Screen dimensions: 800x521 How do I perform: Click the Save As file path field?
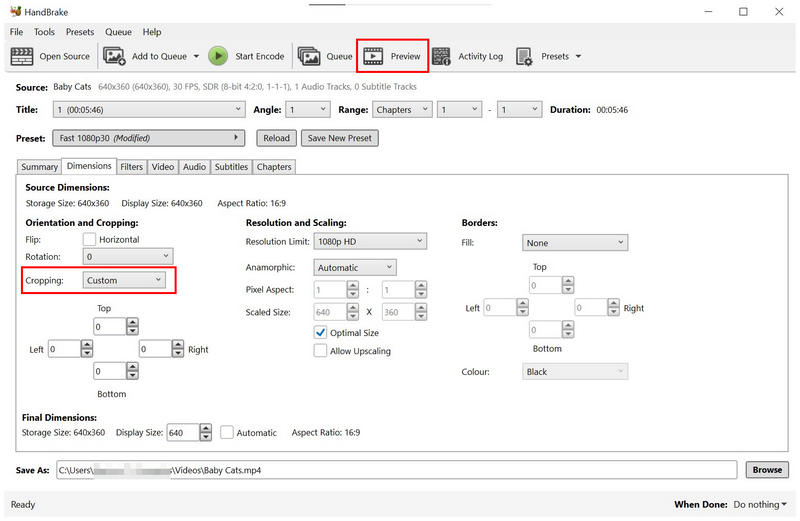(396, 470)
